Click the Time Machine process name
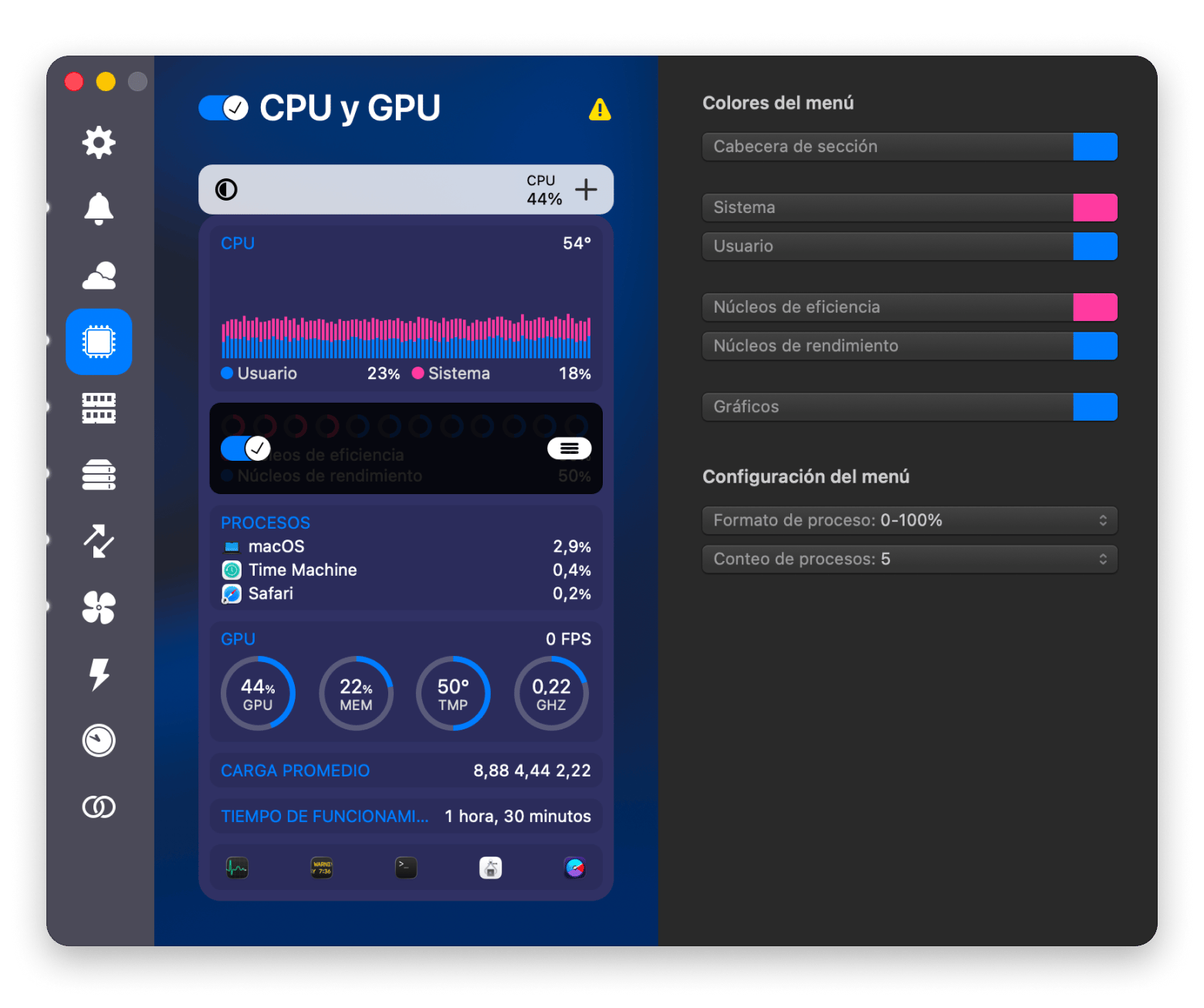Viewport: 1204px width, 1008px height. coord(303,570)
